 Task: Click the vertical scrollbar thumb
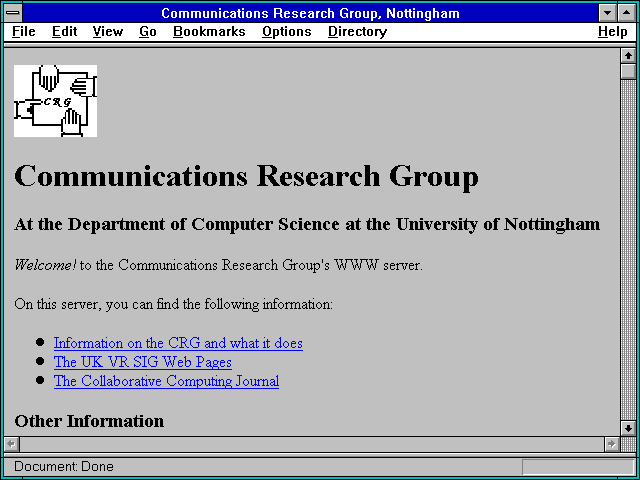[x=628, y=71]
